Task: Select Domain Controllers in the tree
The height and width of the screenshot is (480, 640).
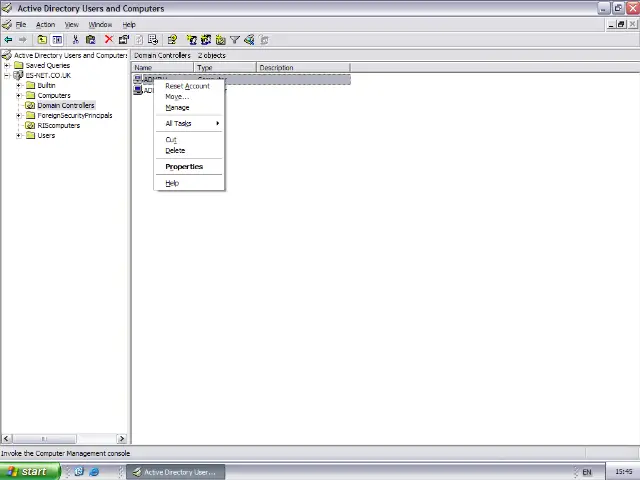Action: point(66,105)
